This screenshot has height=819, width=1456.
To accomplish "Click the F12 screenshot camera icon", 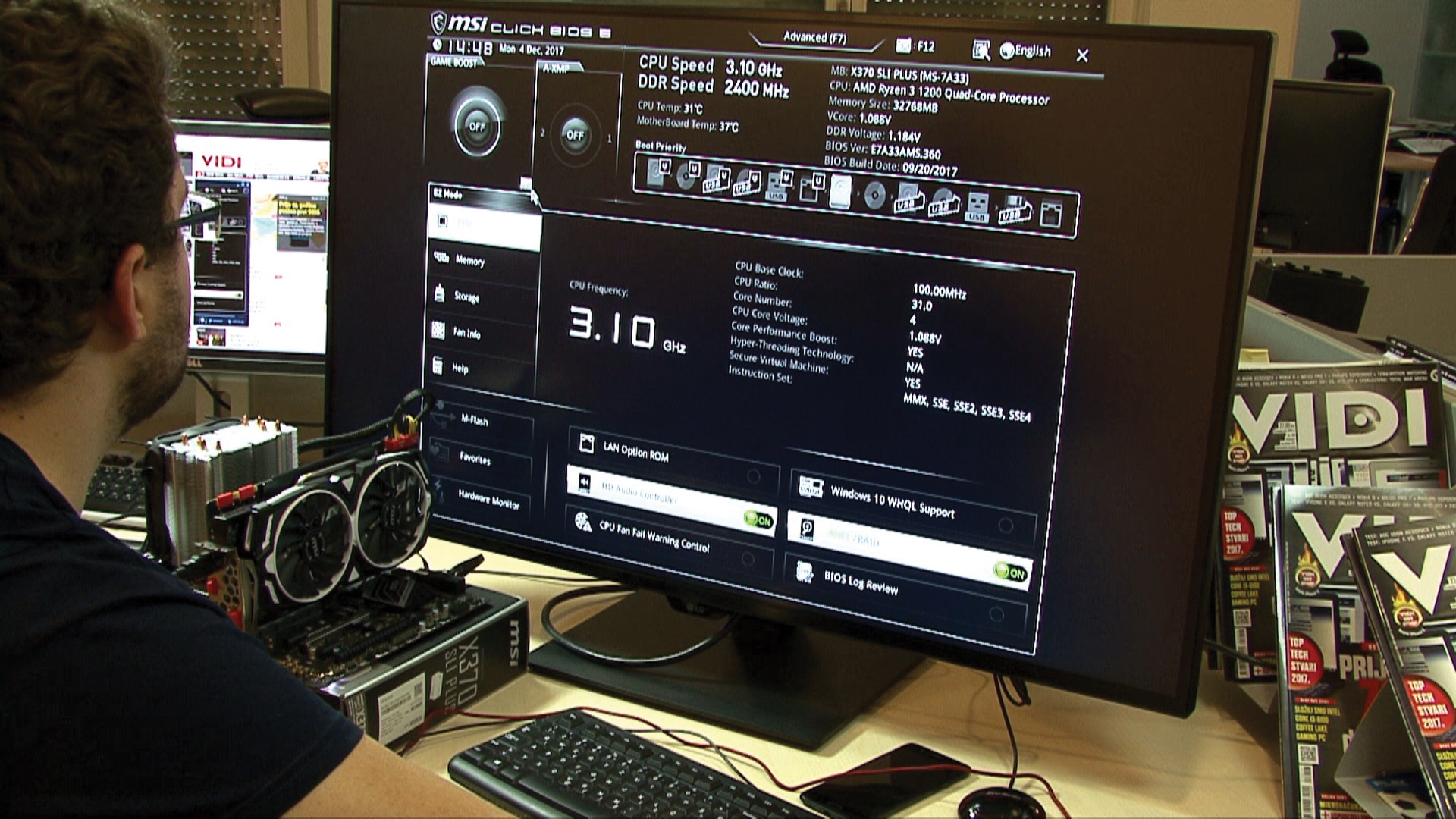I will point(903,46).
